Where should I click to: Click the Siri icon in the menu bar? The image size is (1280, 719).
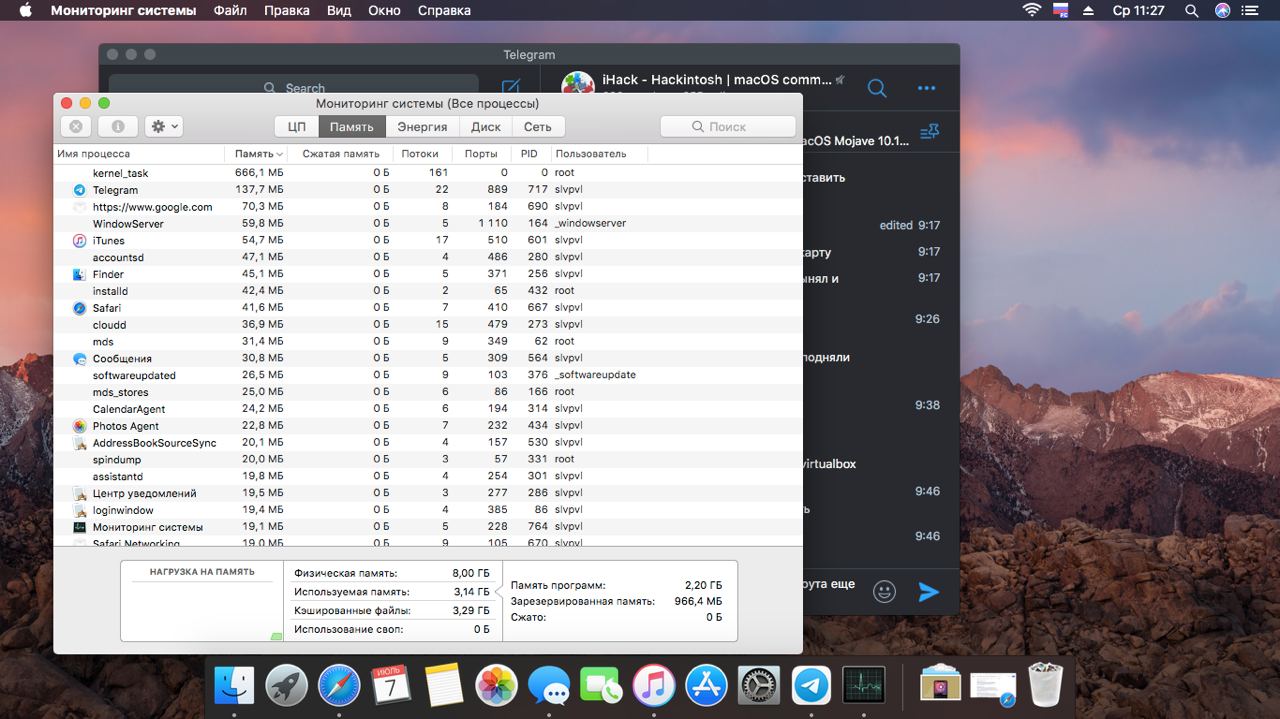(1222, 10)
